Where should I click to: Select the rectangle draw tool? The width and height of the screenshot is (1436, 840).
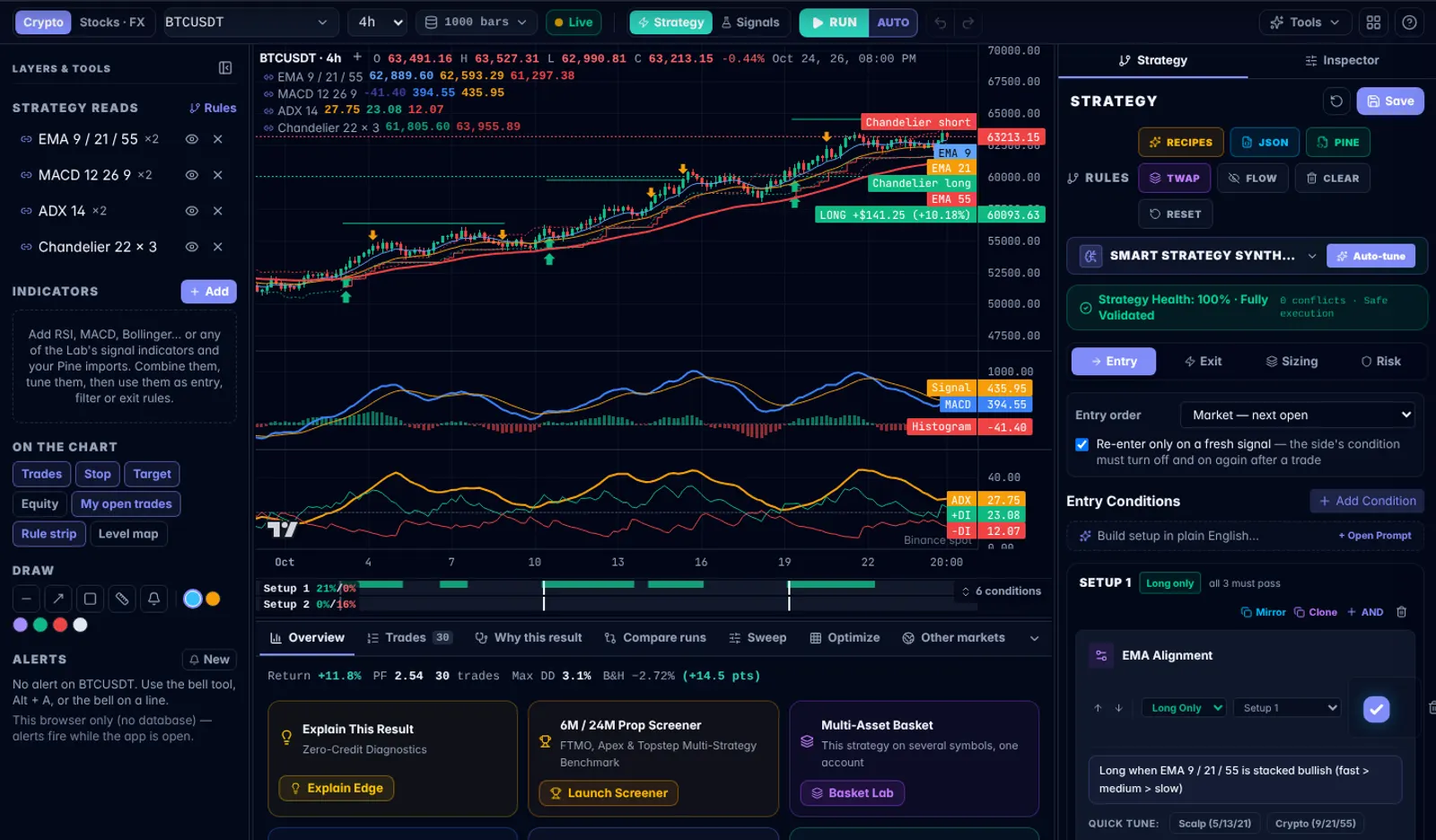coord(90,599)
